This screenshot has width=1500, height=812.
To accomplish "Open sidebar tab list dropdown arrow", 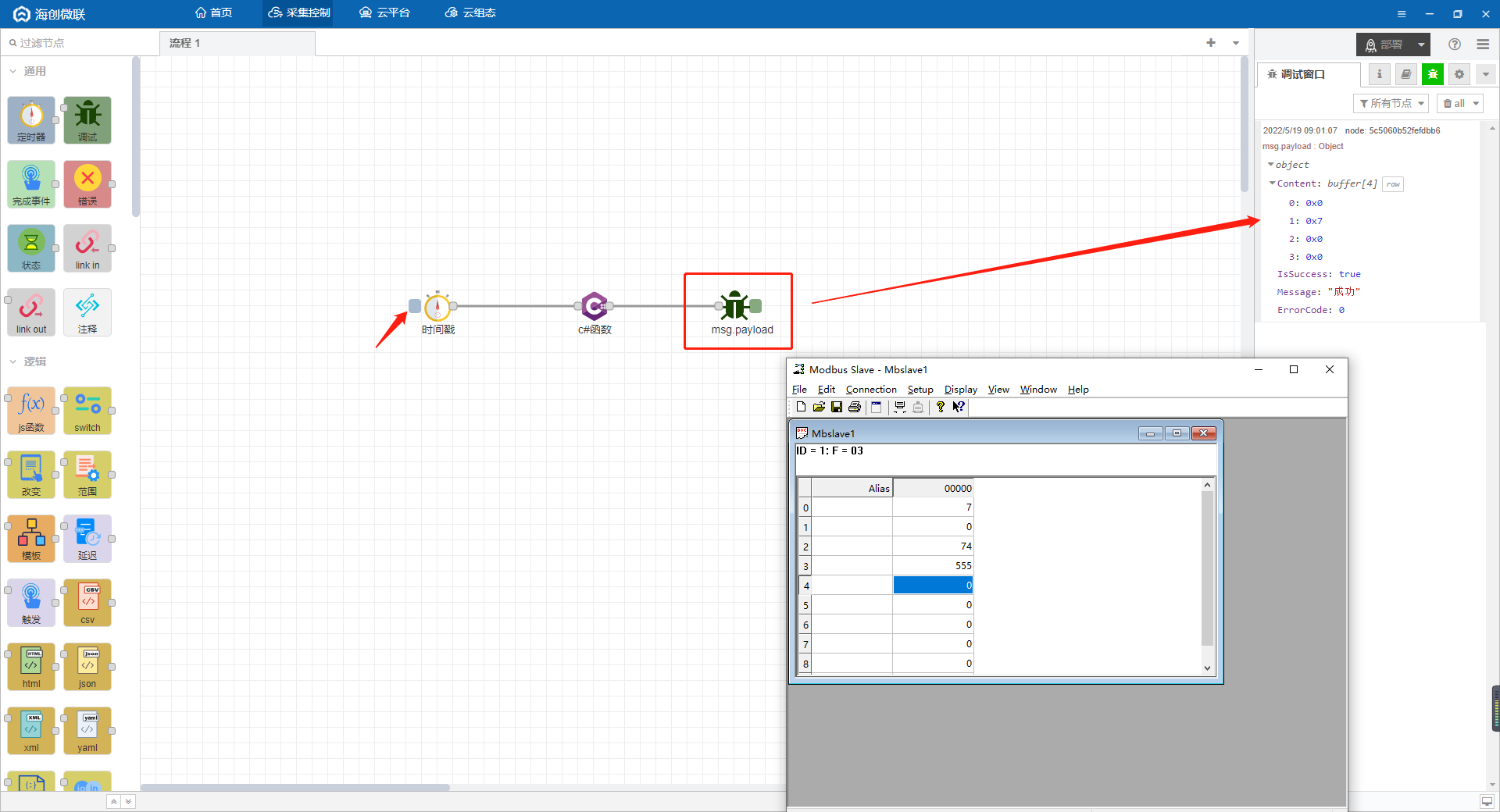I will [1485, 74].
